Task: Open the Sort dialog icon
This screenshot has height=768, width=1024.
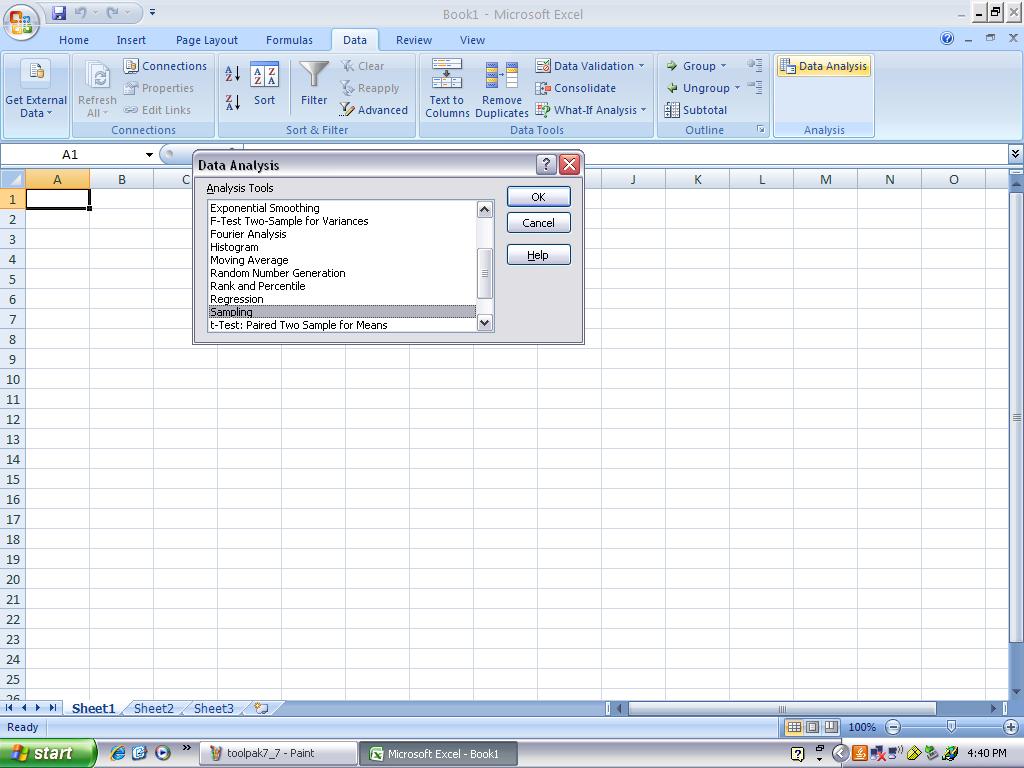Action: point(264,84)
